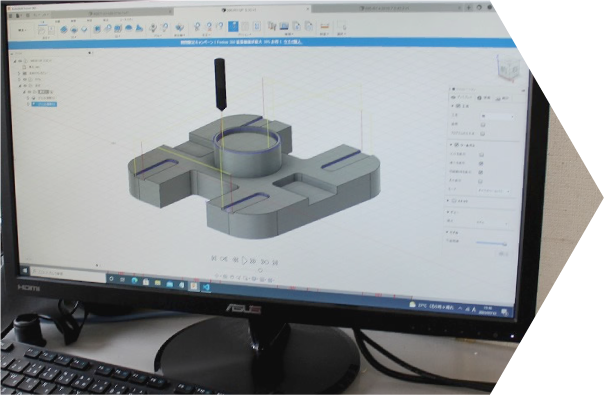Select the 2D Adaptive Clearing toolbar icon

tap(64, 29)
